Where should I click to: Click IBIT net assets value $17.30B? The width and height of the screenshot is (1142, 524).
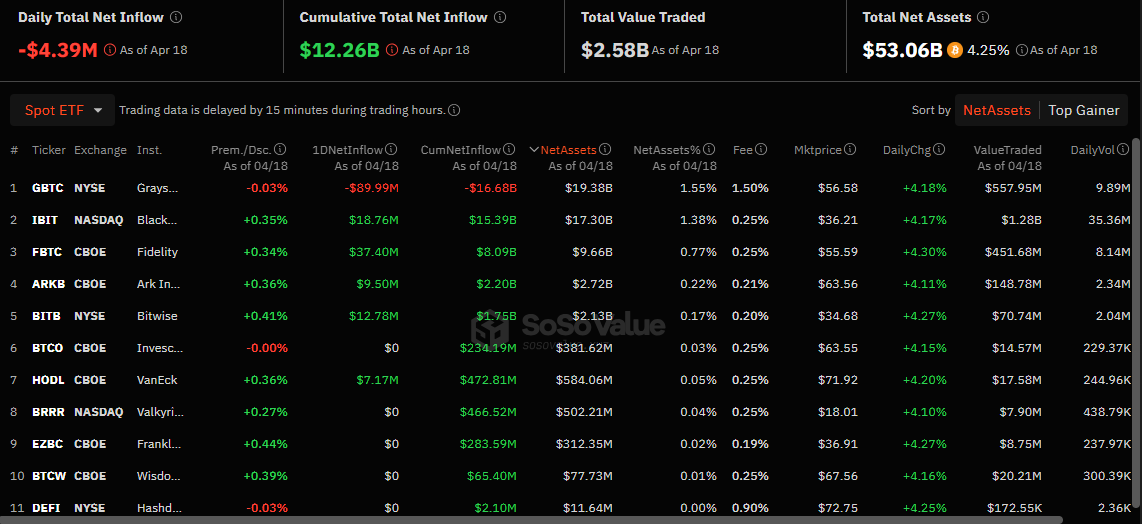(588, 219)
